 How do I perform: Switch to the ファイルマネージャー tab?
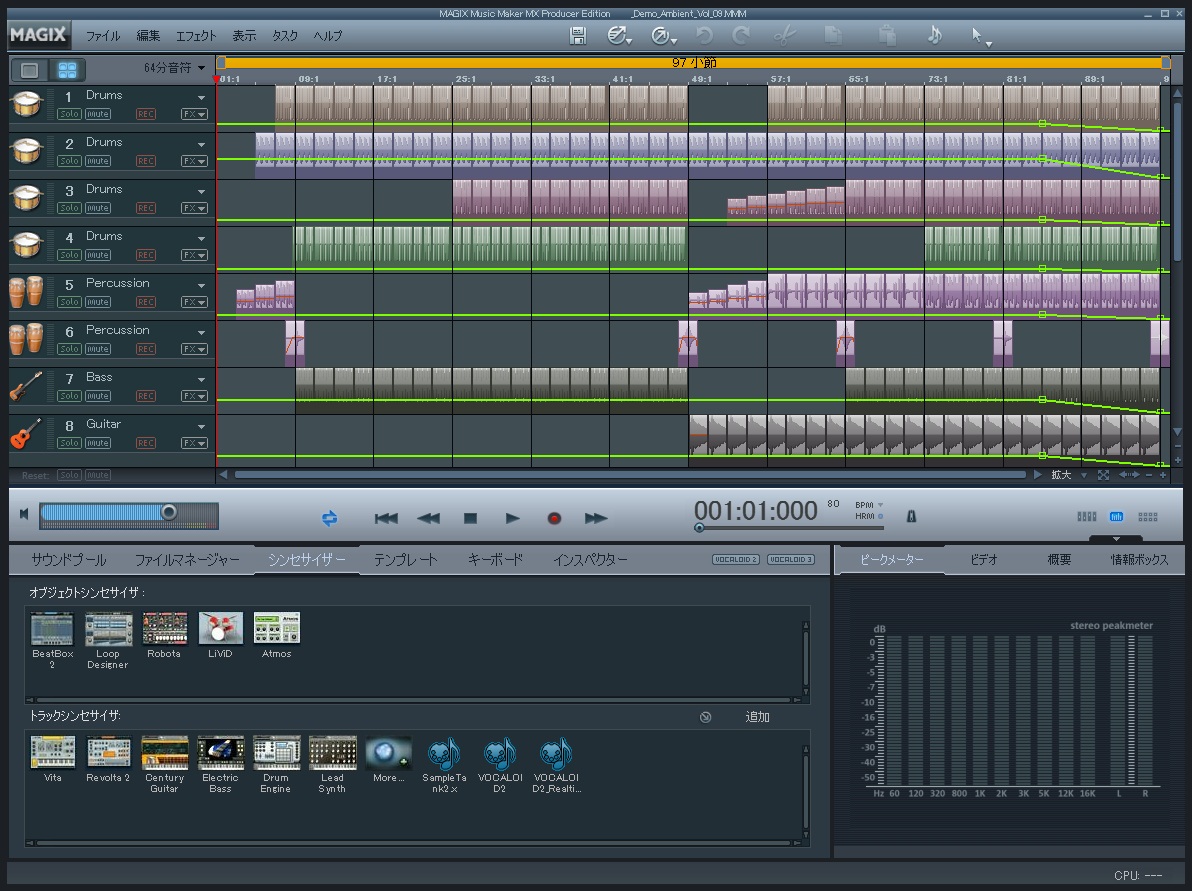[187, 560]
